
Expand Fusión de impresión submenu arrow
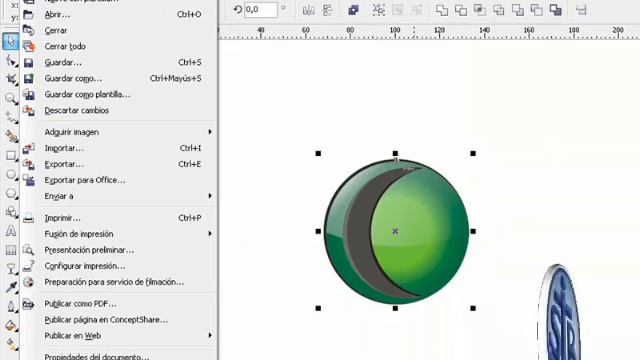[x=210, y=234]
